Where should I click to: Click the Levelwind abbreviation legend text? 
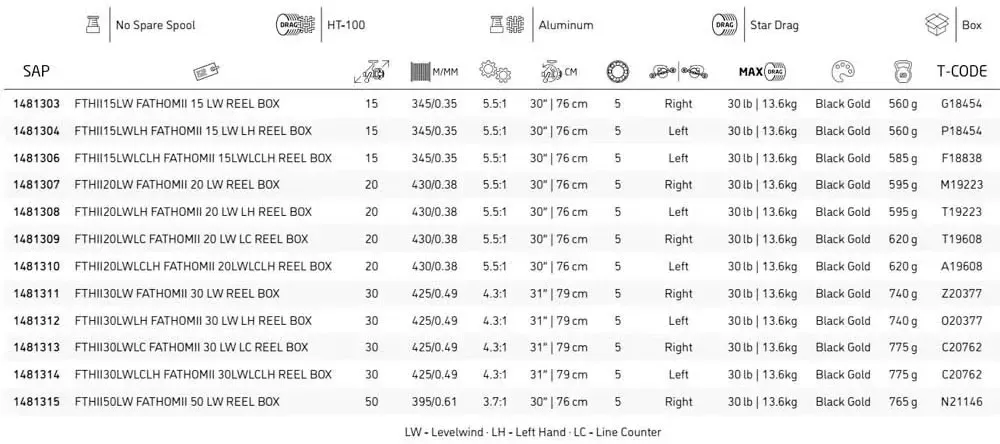tap(451, 432)
